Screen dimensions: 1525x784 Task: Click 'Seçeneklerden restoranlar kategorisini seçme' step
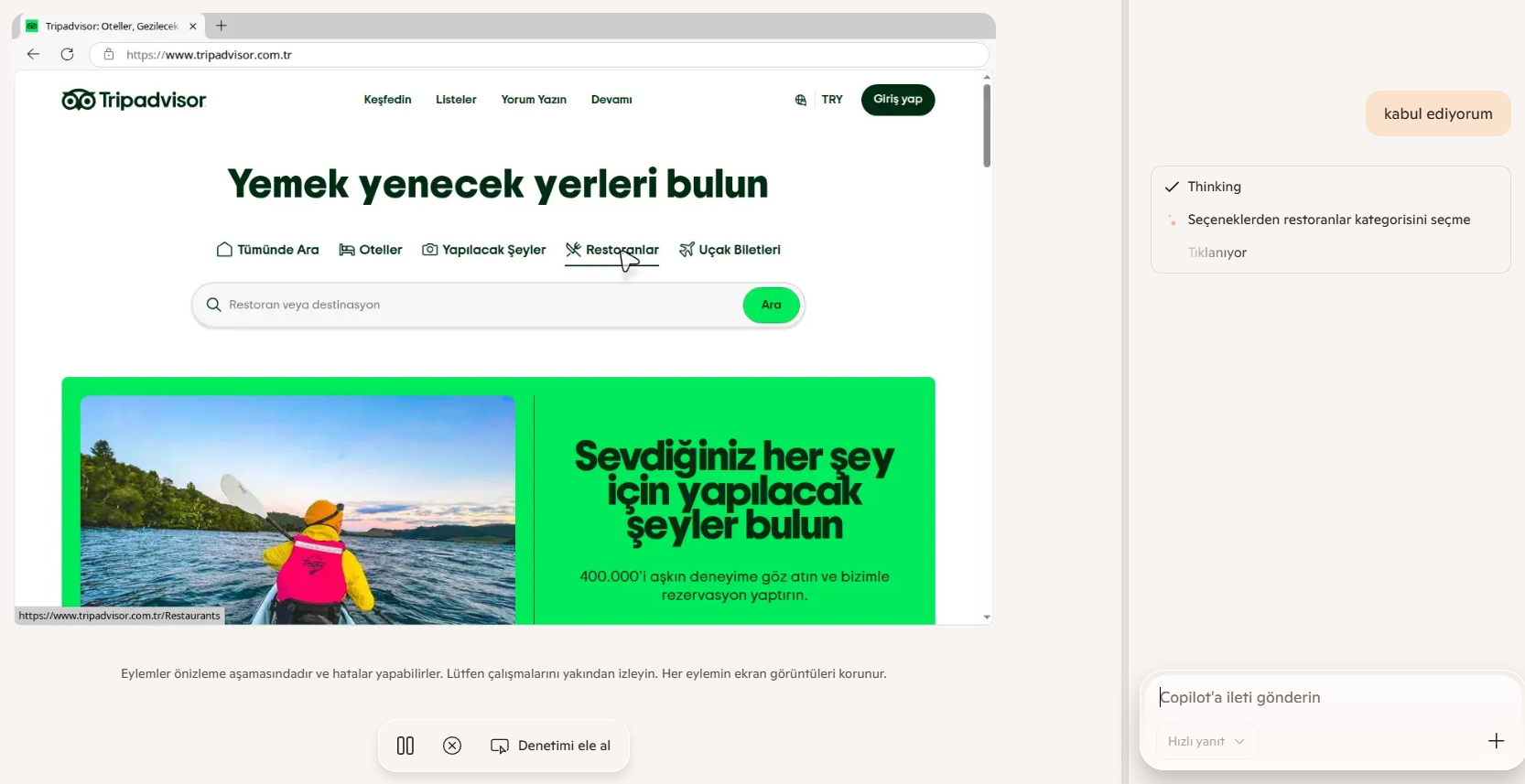pyautogui.click(x=1328, y=220)
